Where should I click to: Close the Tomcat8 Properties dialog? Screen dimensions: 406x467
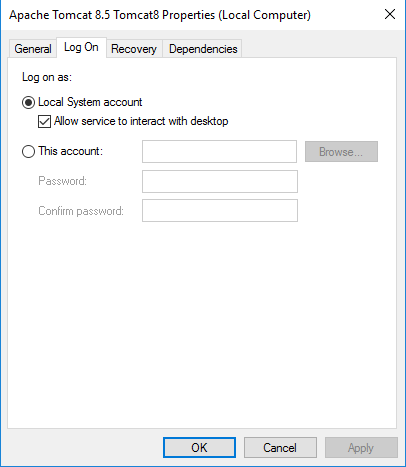[x=390, y=14]
